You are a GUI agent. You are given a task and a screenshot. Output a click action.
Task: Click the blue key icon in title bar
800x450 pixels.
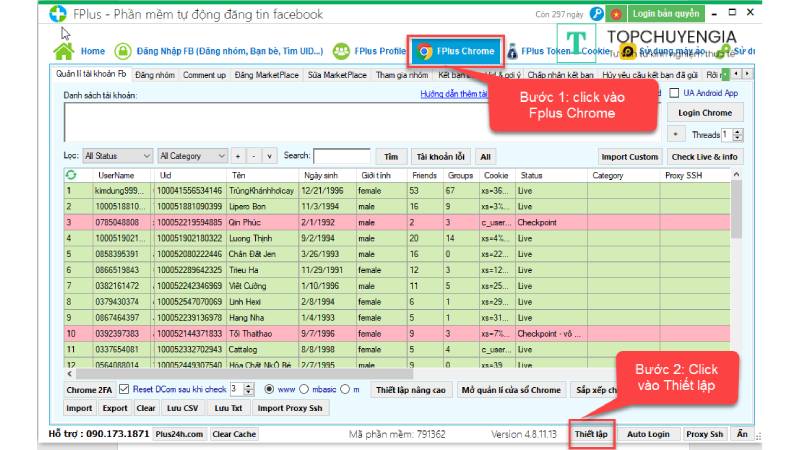(x=597, y=14)
